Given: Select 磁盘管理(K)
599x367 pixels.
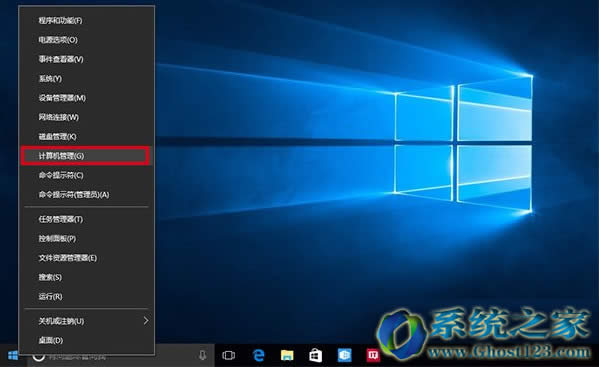Looking at the screenshot, I should tap(86, 137).
